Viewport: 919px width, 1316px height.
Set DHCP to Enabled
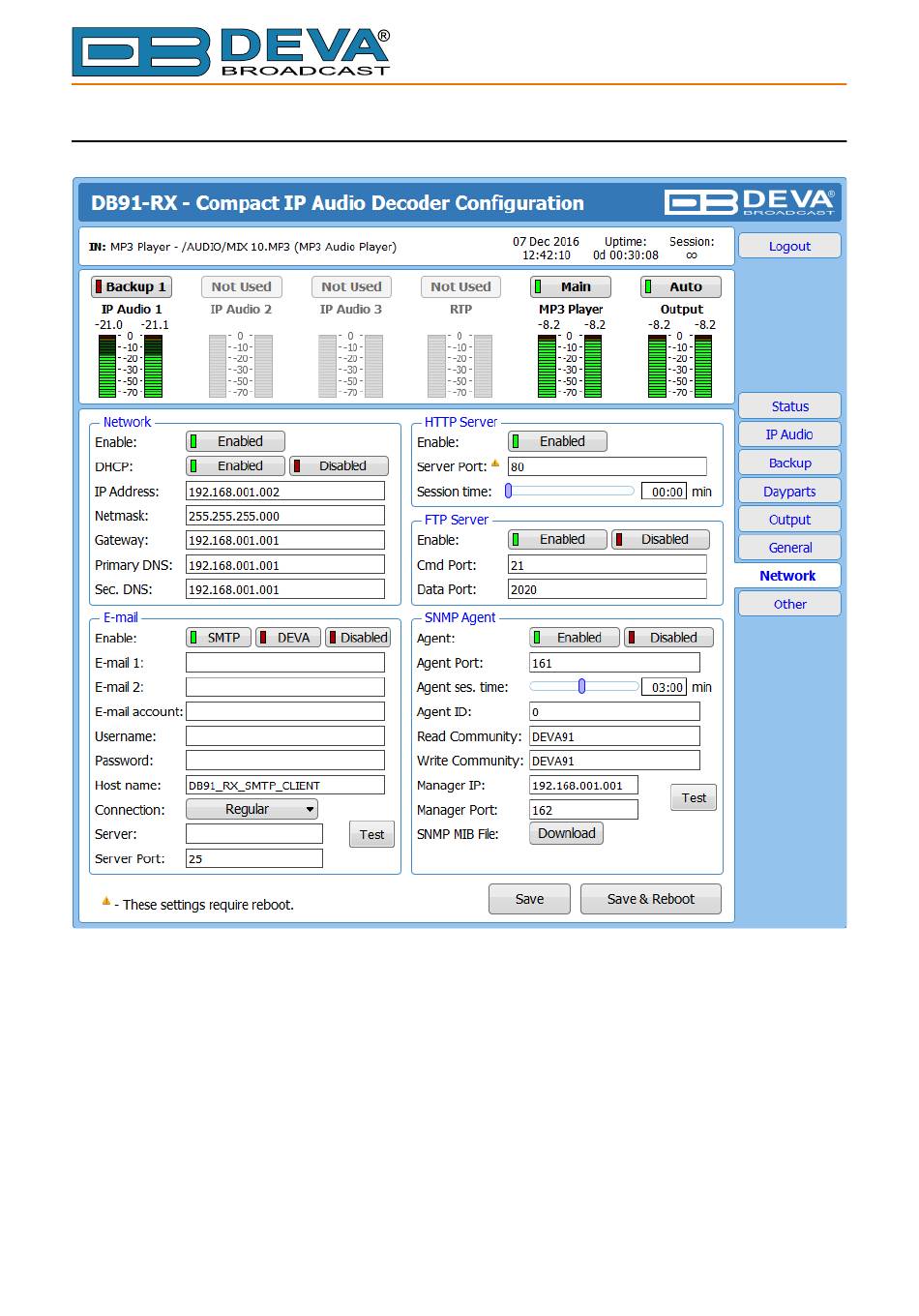236,465
